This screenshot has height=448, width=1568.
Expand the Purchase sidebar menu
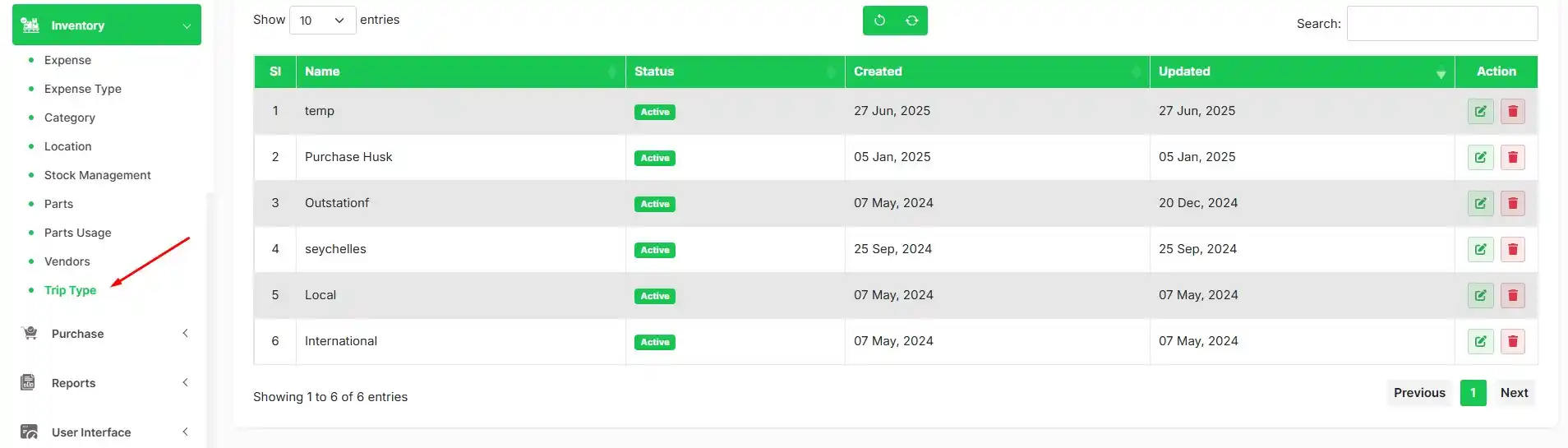[x=106, y=334]
